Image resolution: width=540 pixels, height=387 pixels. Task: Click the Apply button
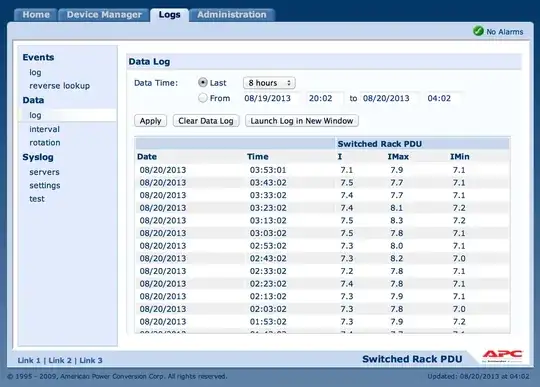150,121
